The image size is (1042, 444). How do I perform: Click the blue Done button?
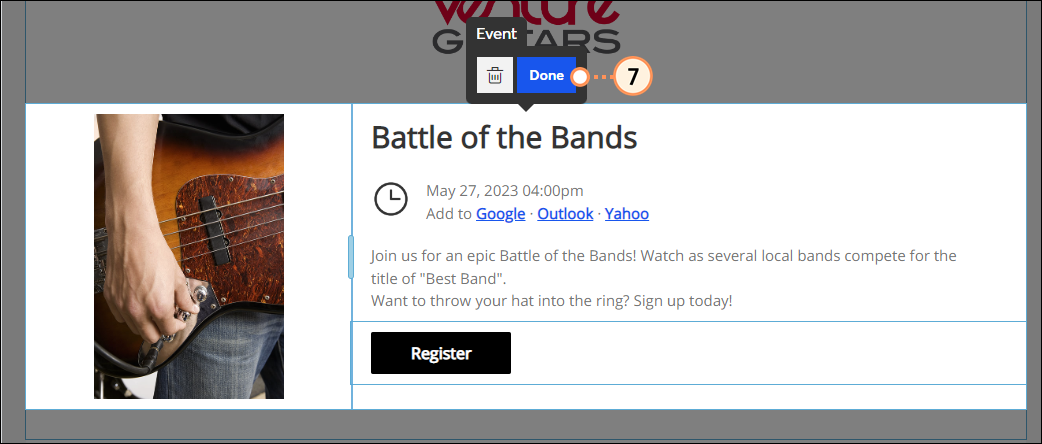point(546,75)
